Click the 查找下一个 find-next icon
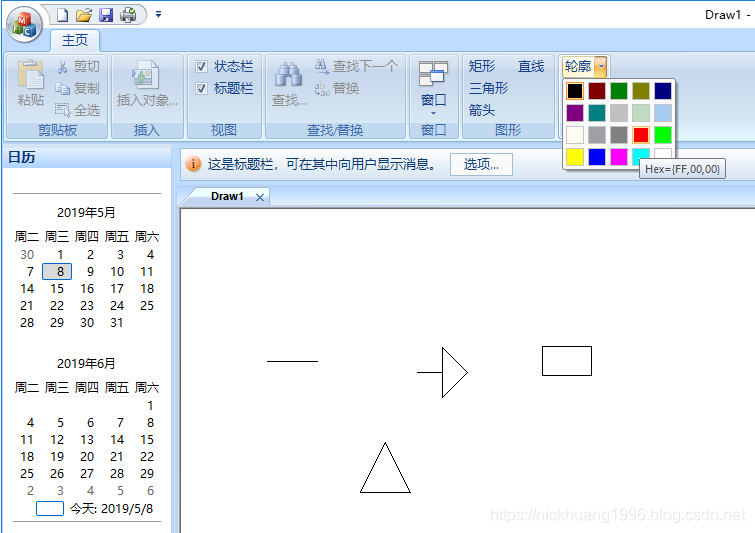This screenshot has width=755, height=533. (x=322, y=66)
